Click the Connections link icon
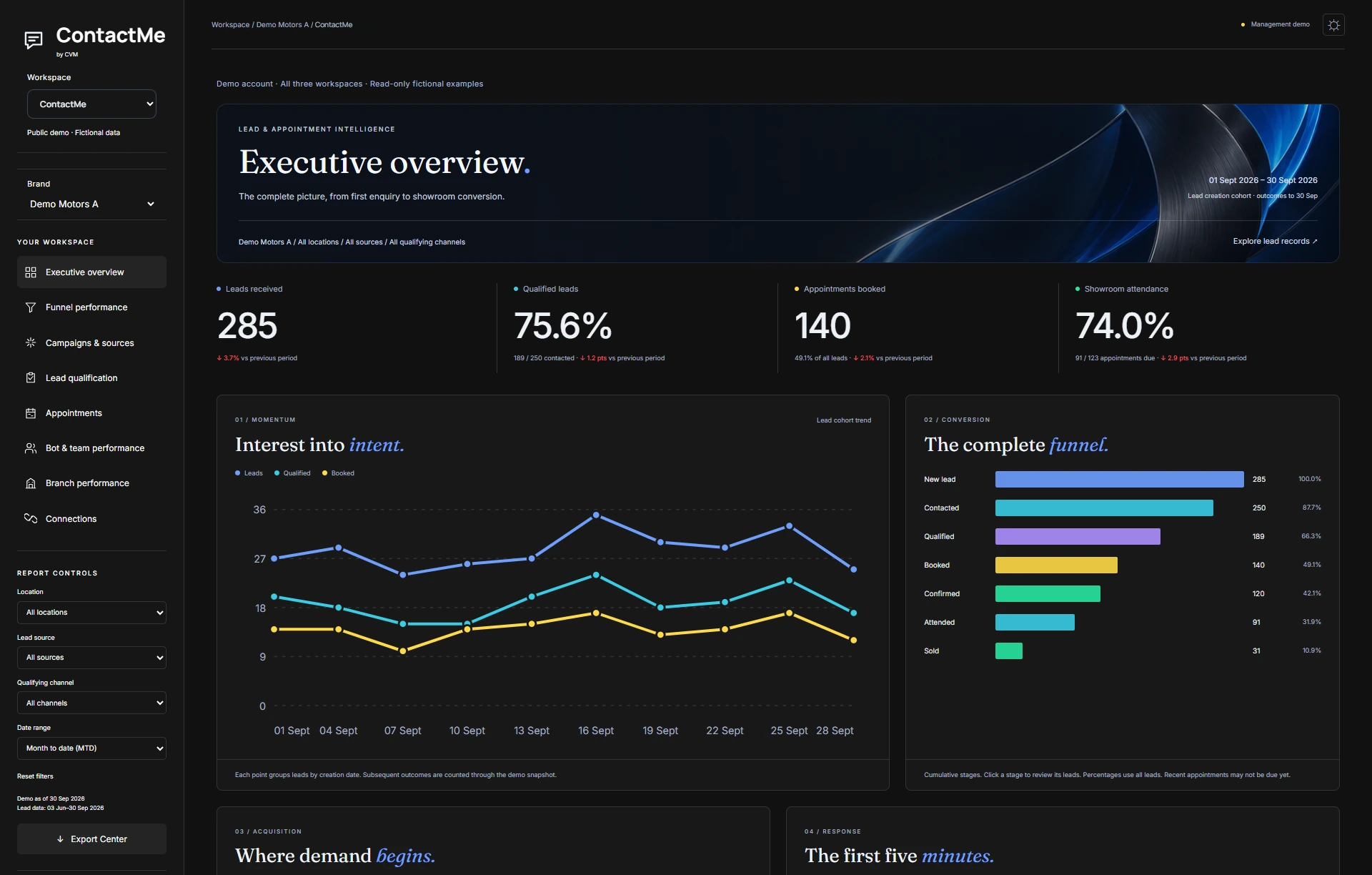 (31, 518)
